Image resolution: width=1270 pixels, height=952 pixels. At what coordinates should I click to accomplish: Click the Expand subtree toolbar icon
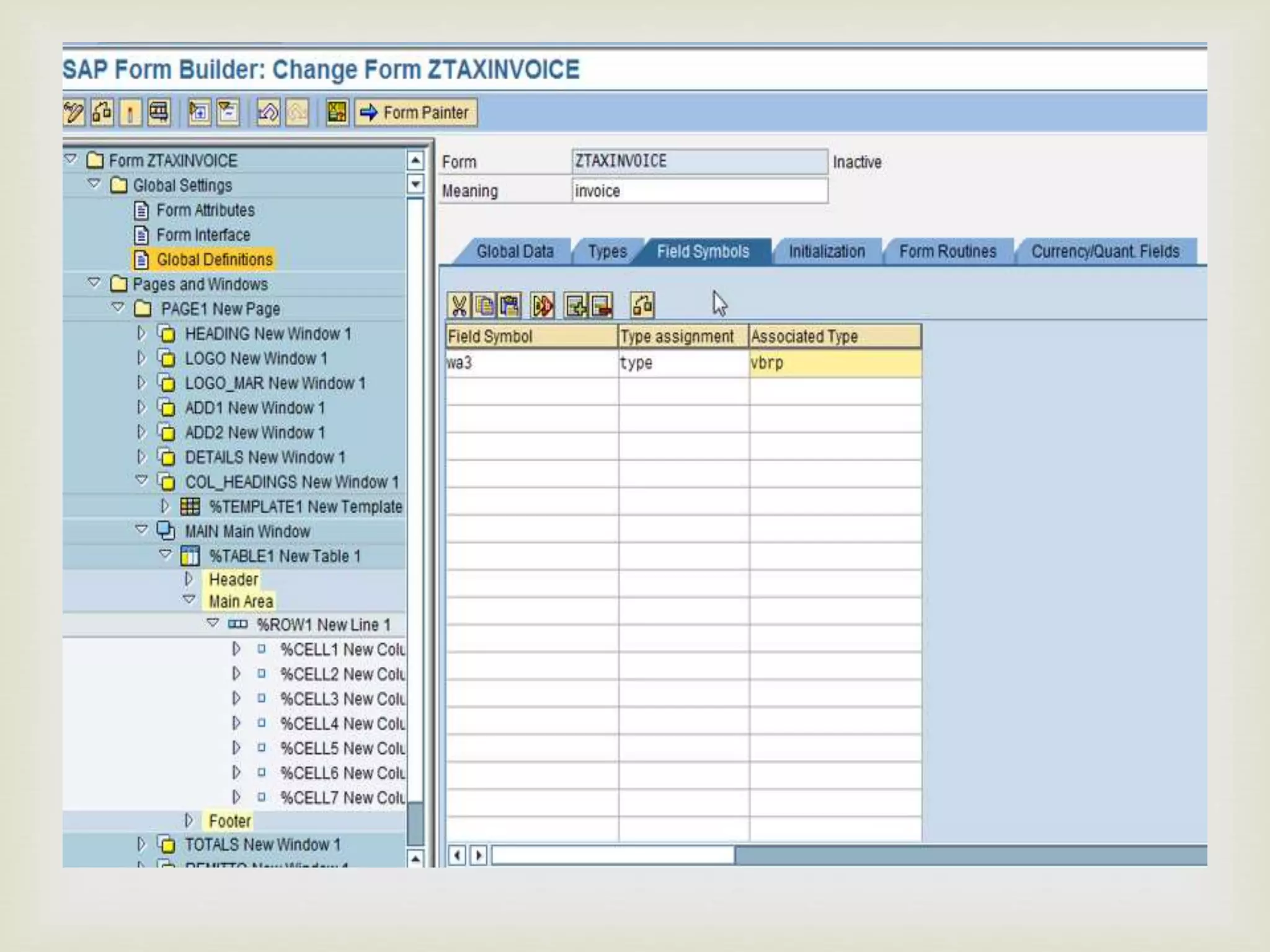199,113
